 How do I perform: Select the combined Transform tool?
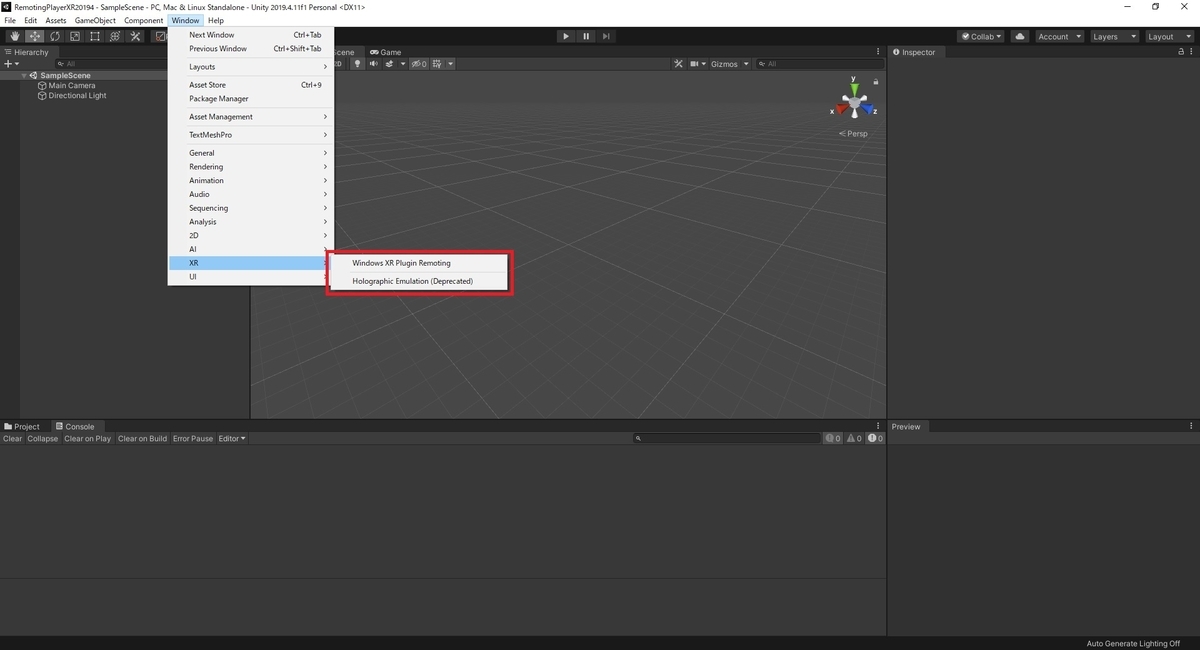pyautogui.click(x=115, y=36)
